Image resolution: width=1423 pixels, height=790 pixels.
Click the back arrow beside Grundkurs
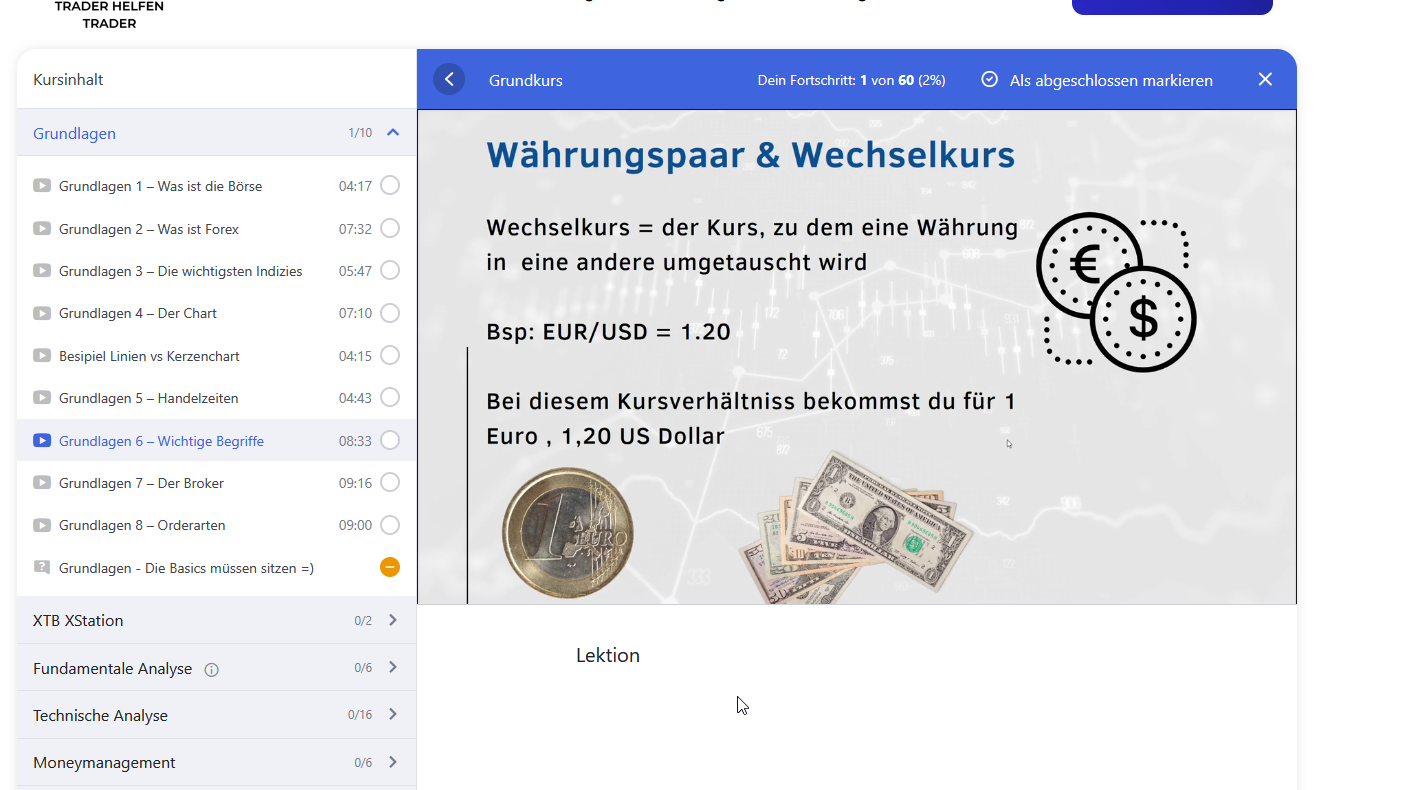coord(449,80)
